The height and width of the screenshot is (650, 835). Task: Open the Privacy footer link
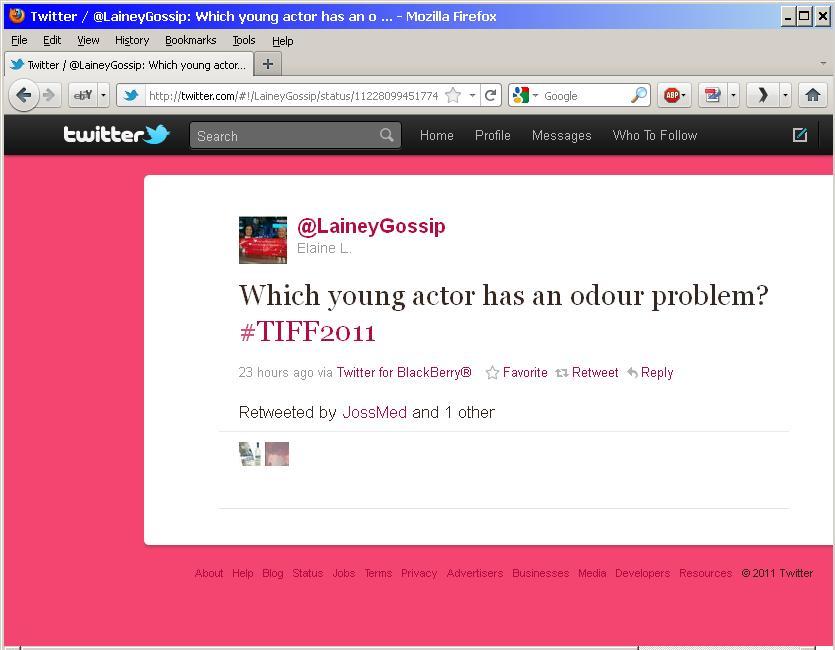(x=419, y=573)
